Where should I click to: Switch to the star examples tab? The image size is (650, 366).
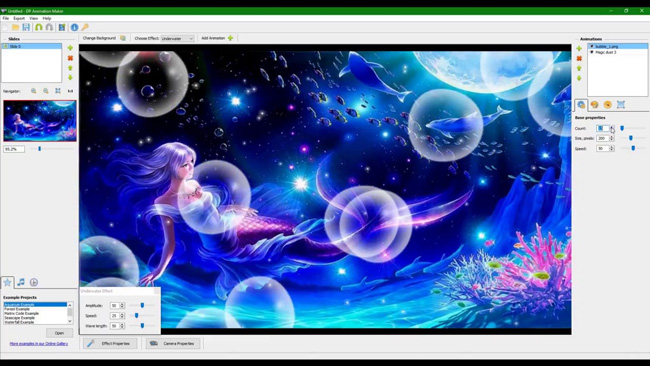[x=7, y=282]
